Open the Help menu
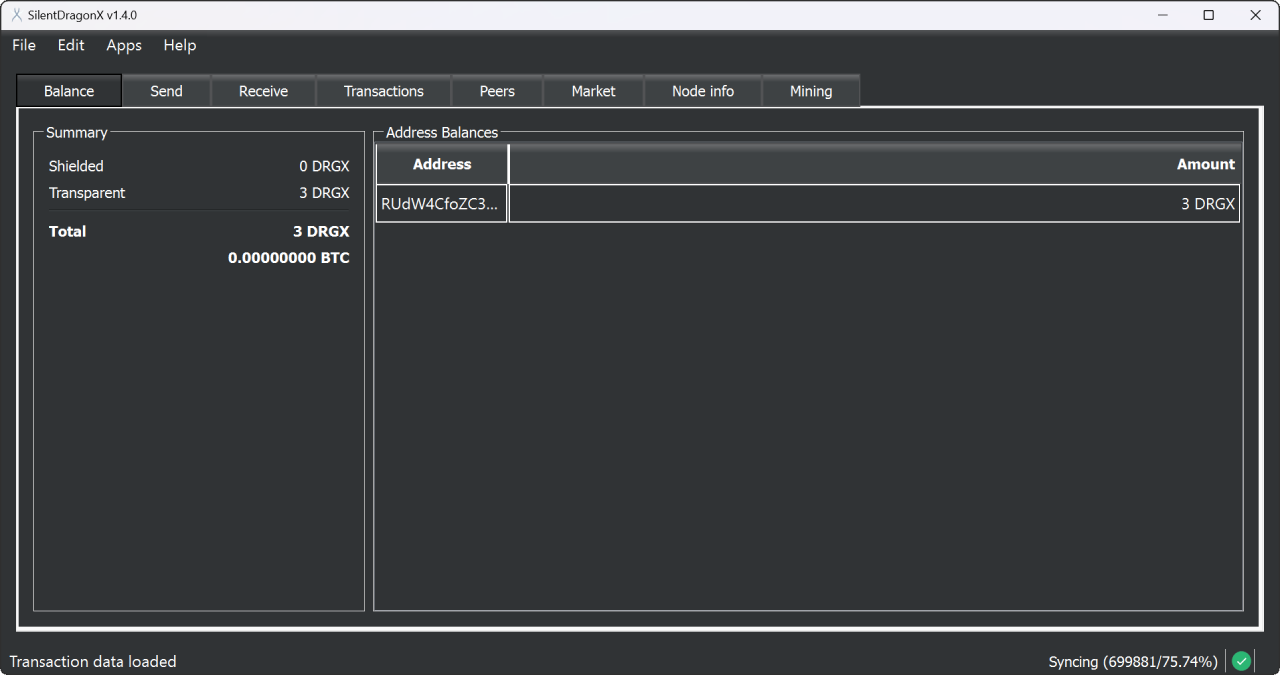This screenshot has height=675, width=1280. tap(179, 45)
